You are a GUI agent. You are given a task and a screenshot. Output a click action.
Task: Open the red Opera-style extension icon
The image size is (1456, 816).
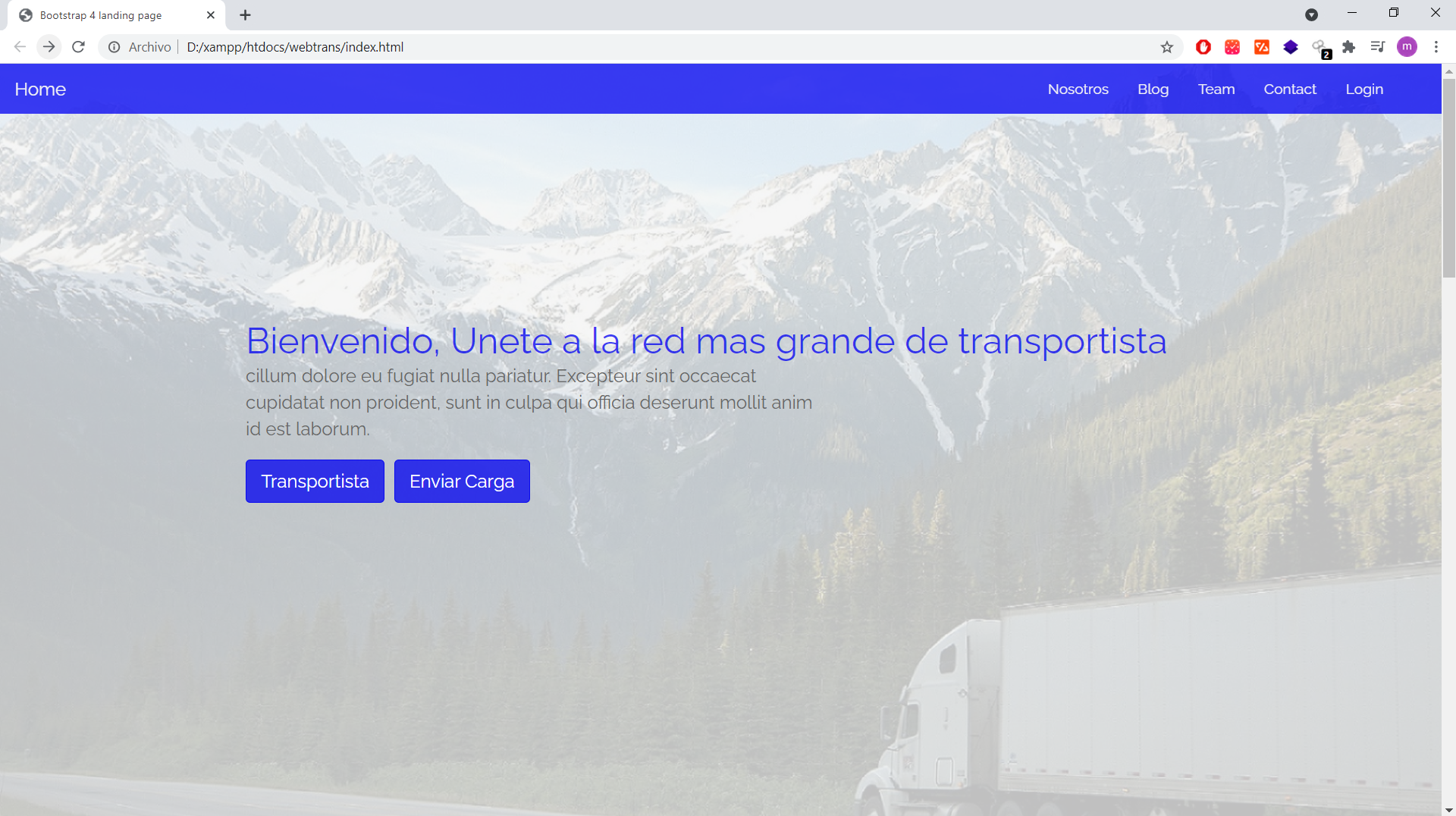coord(1203,47)
